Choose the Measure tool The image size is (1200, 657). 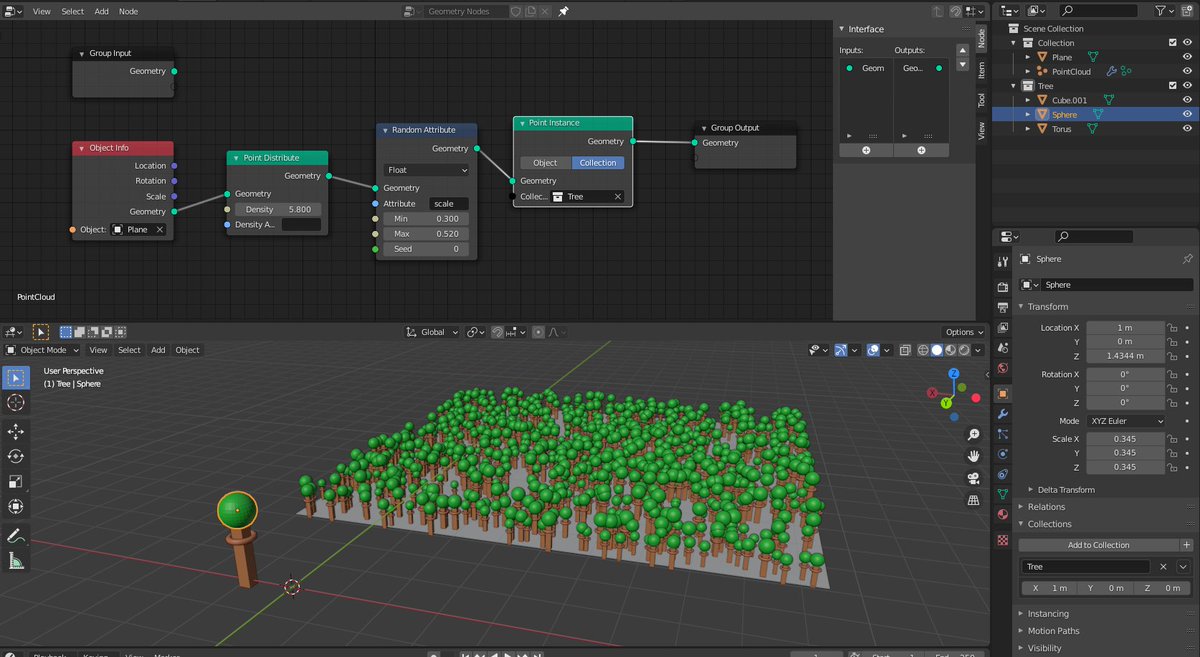[16, 561]
